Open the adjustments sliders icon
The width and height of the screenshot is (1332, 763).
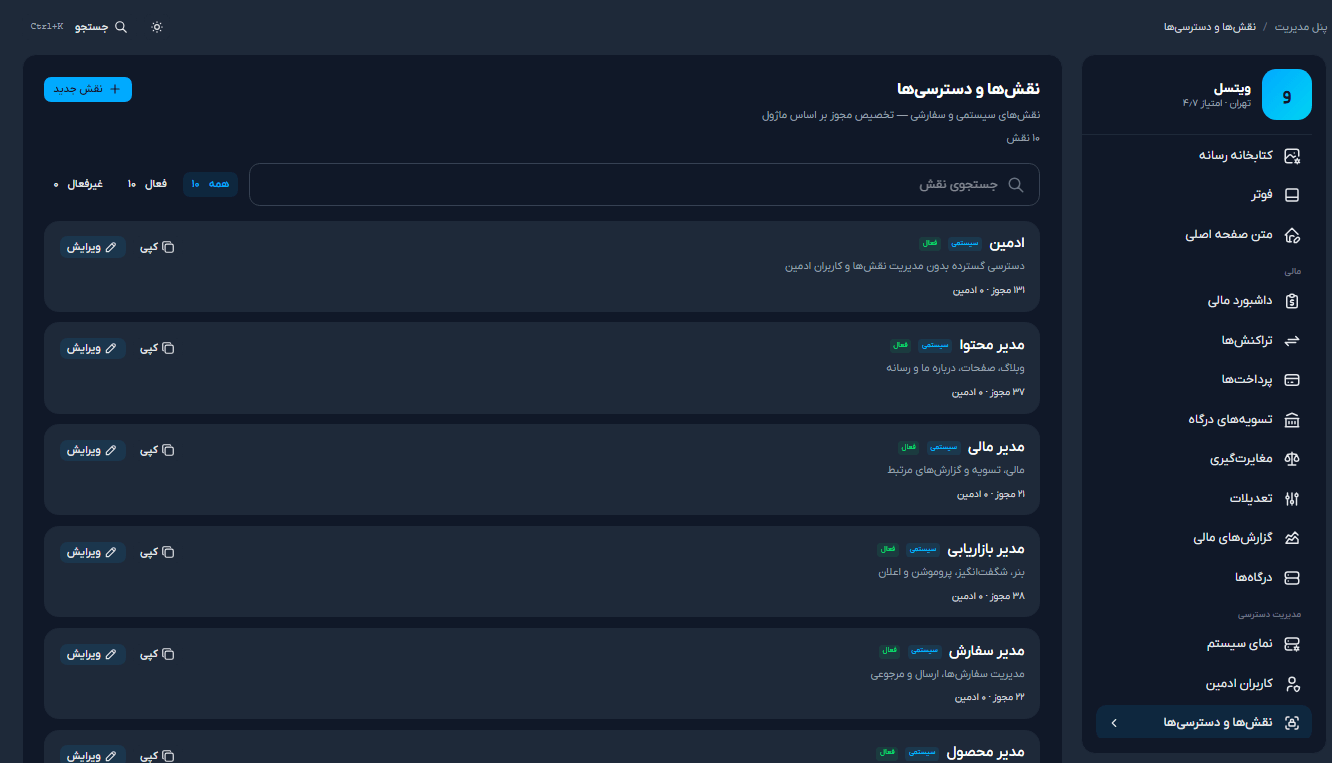(1292, 498)
